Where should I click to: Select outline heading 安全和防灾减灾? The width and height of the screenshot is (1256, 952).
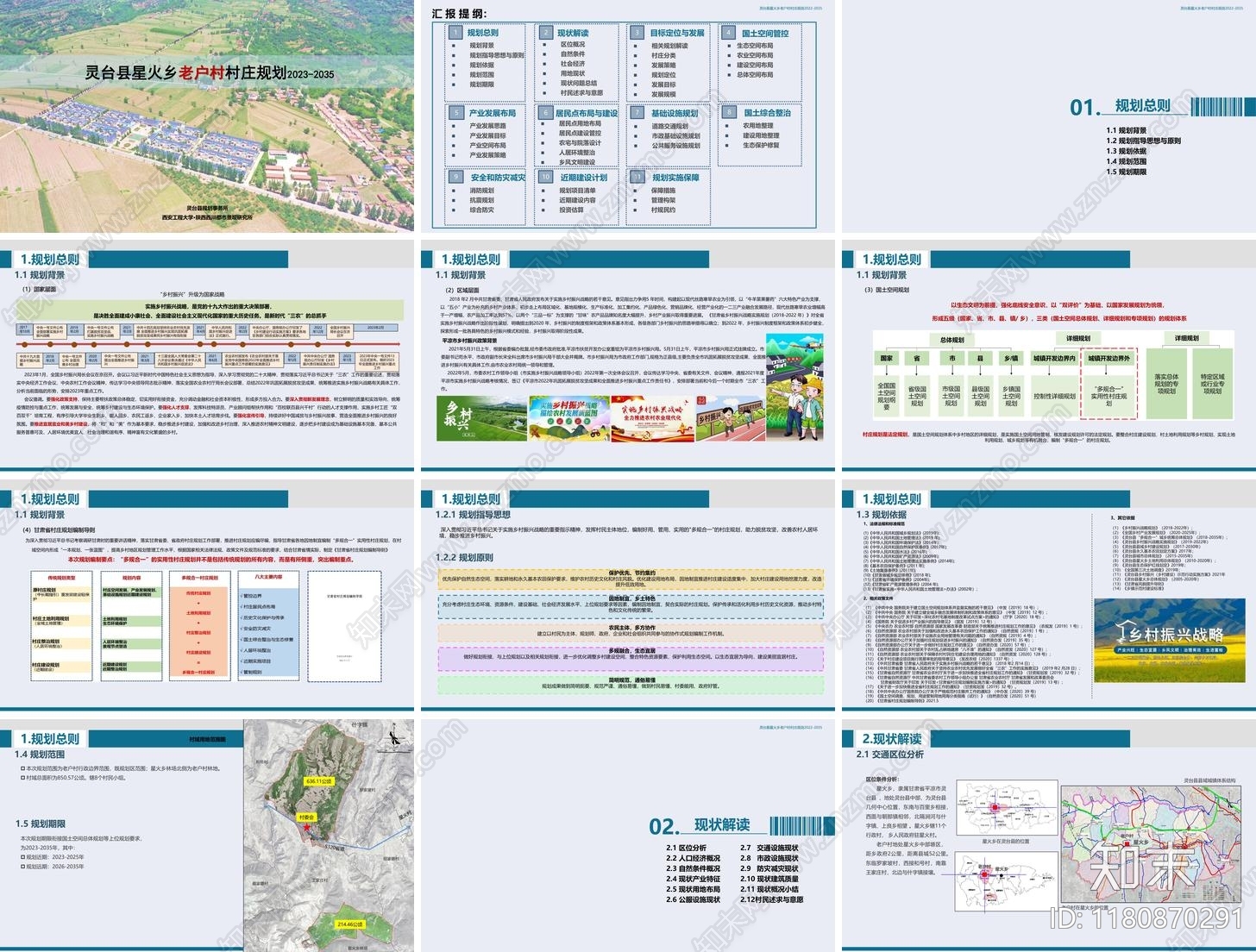tap(498, 178)
